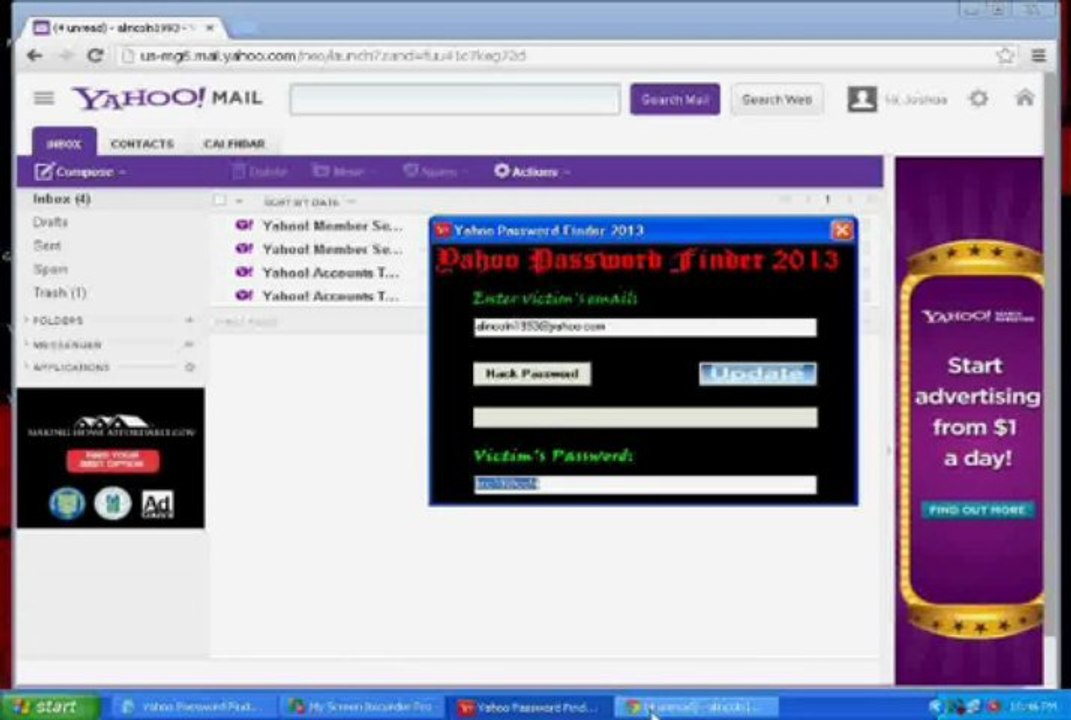
Task: Close the unread mail browser tab
Action: (x=210, y=27)
